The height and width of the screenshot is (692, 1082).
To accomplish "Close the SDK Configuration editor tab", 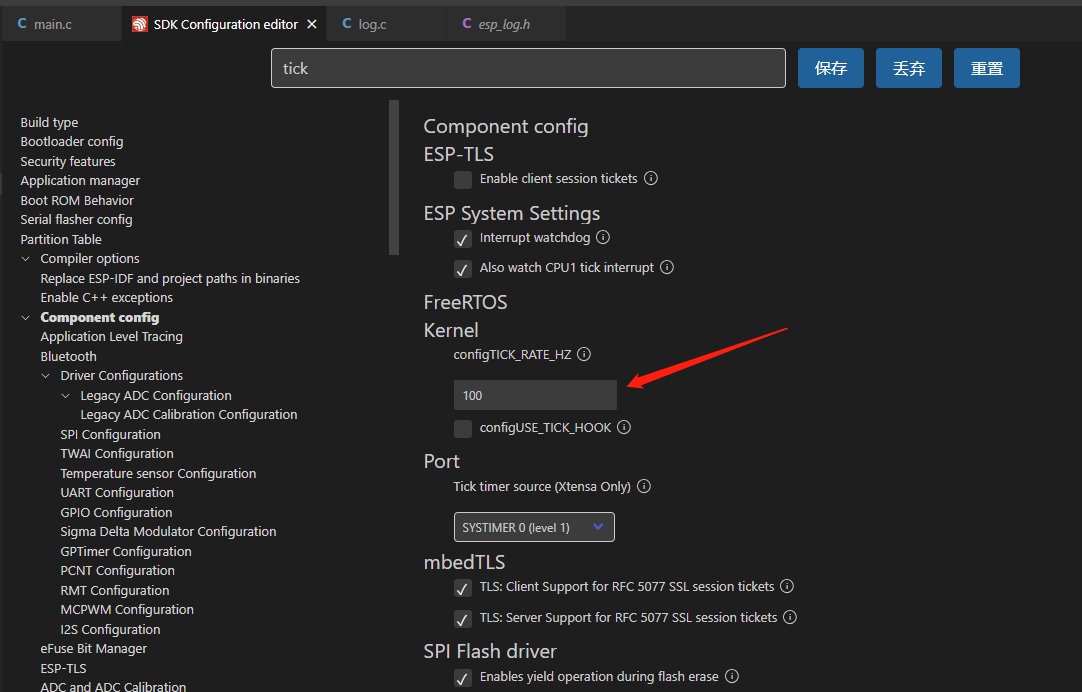I will (312, 24).
